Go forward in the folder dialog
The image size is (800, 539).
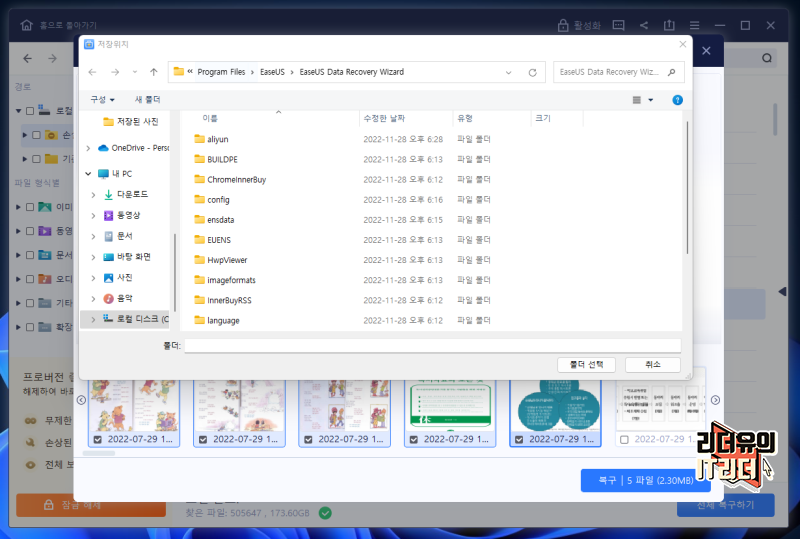point(115,72)
